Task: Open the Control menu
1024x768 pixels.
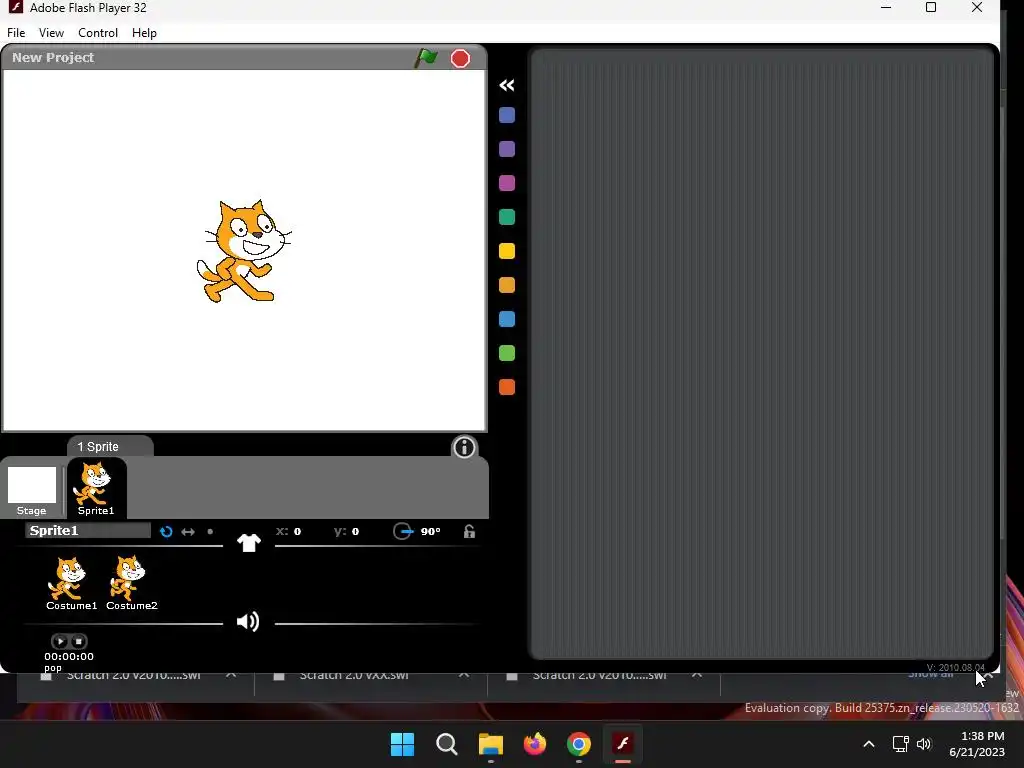Action: (x=98, y=33)
